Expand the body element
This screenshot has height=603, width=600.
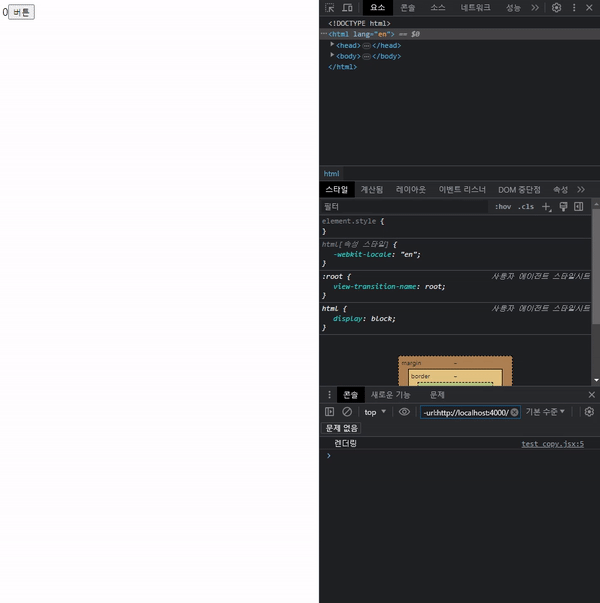point(332,55)
